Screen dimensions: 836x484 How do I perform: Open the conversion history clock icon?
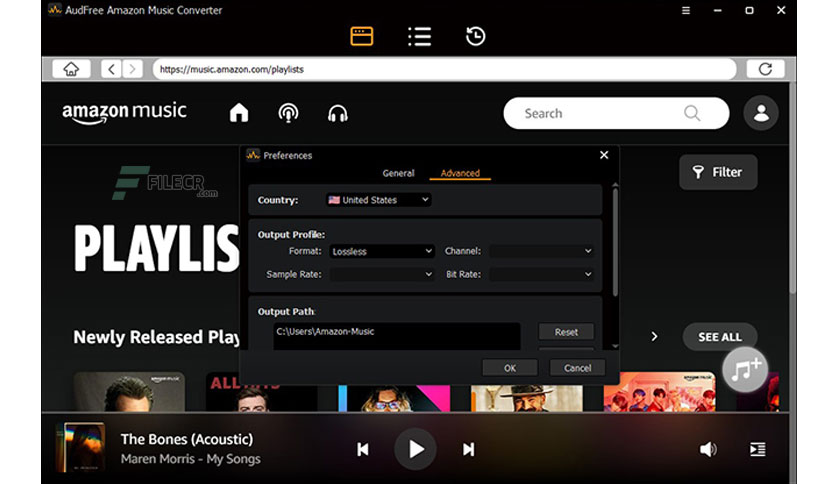[x=475, y=36]
